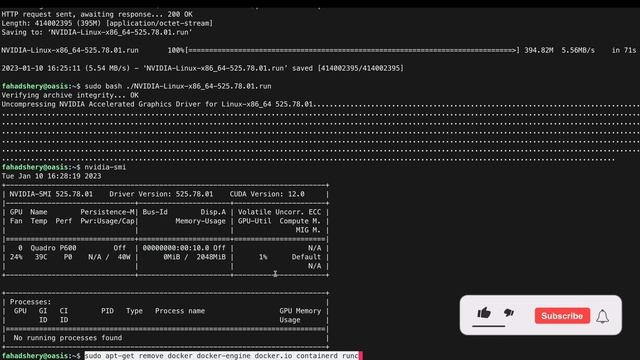Viewport: 640px width, 360px height.
Task: Click 'Length: 414002395 (395M)' line
Action: point(107,23)
